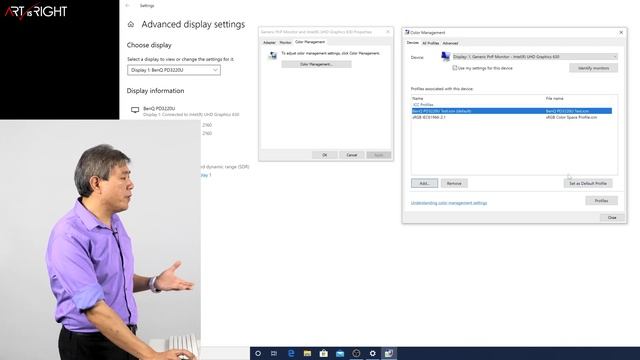Select the sRGB IEC61966-2.1 profile row
The image size is (640, 360).
pos(512,117)
